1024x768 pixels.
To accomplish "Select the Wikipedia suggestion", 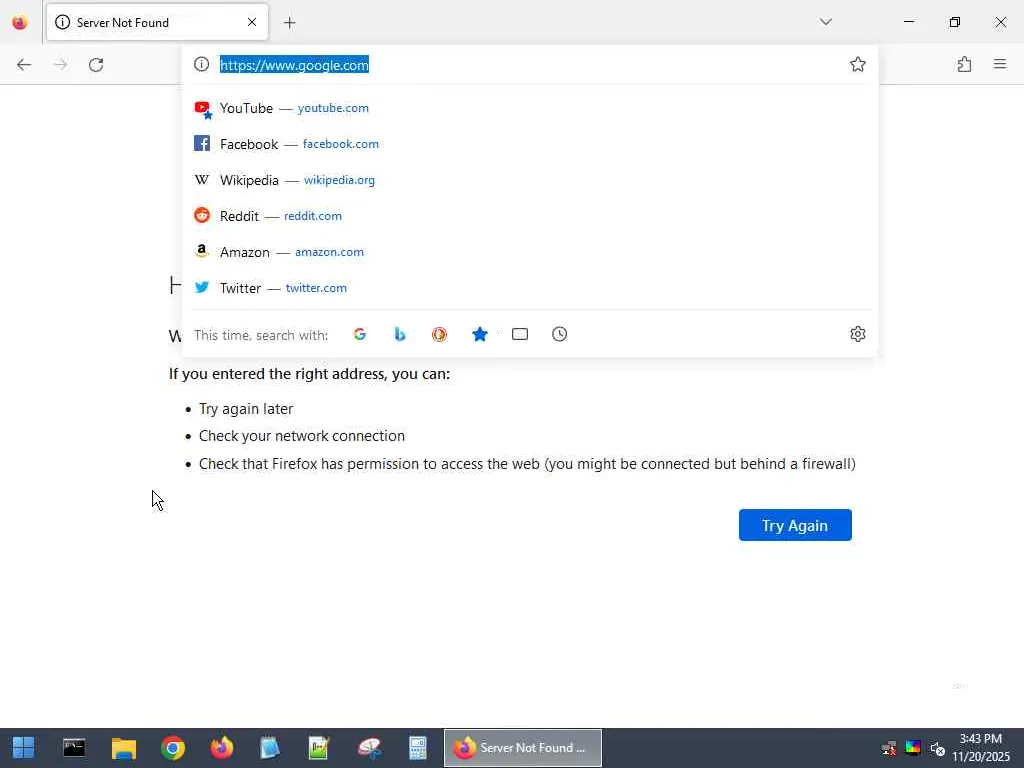I will click(x=530, y=180).
